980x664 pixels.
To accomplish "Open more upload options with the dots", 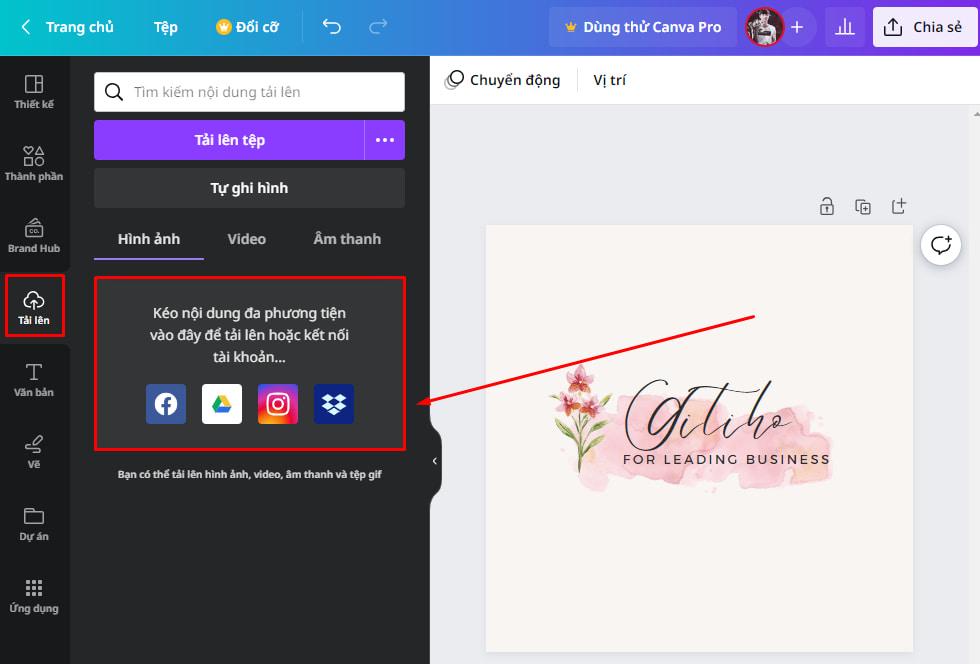I will coord(385,140).
